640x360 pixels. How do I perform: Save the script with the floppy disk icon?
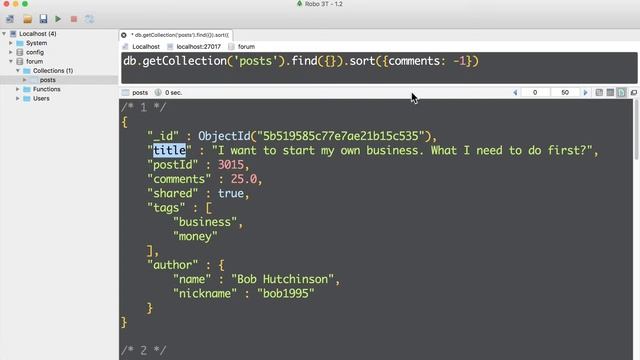43,19
